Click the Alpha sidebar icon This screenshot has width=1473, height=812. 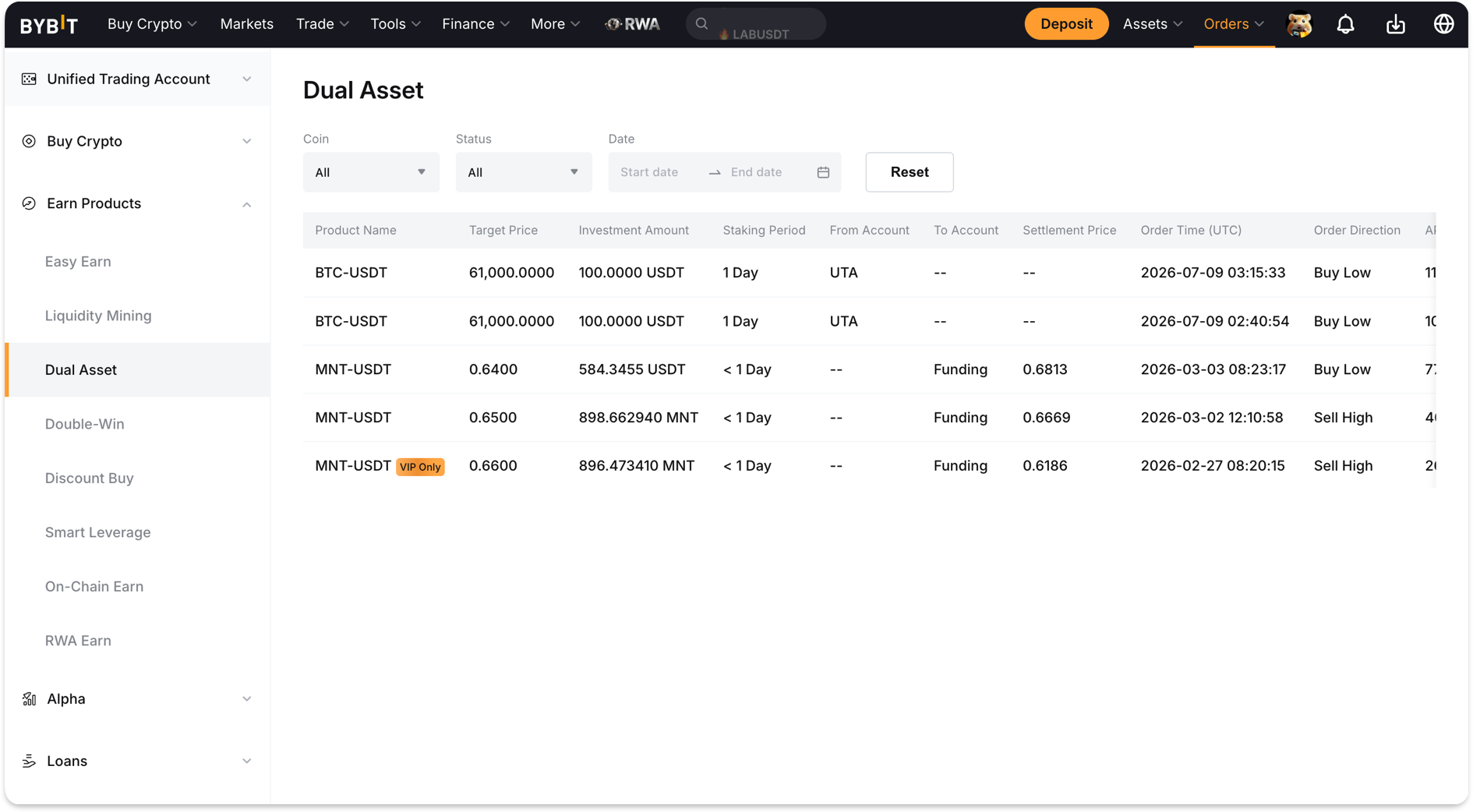tap(29, 699)
